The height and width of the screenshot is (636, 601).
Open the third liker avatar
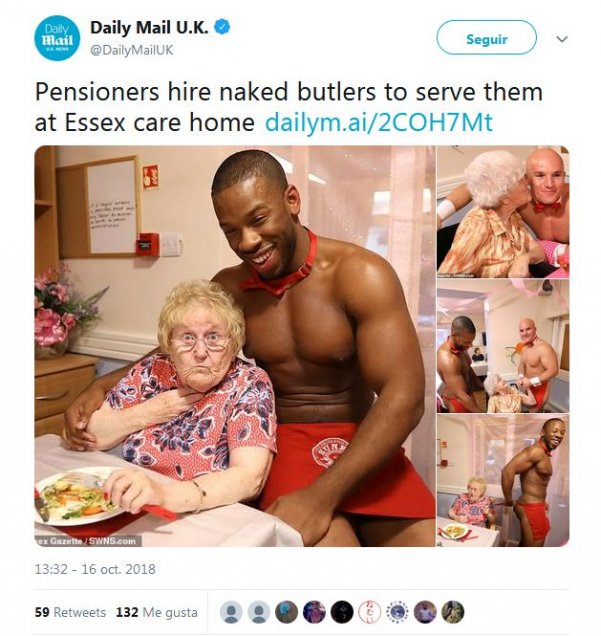coord(286,612)
